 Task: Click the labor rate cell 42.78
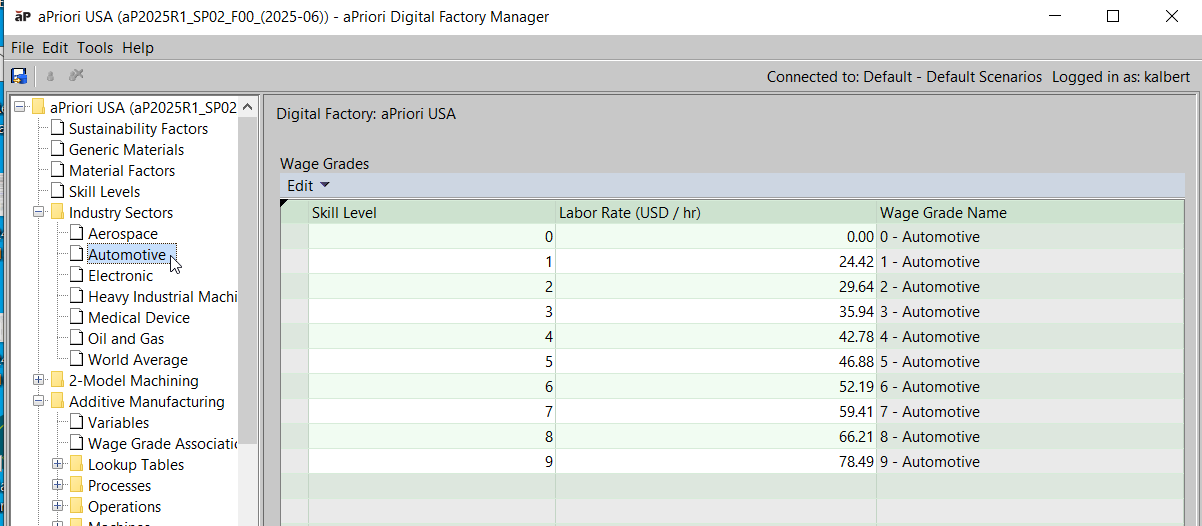[716, 336]
